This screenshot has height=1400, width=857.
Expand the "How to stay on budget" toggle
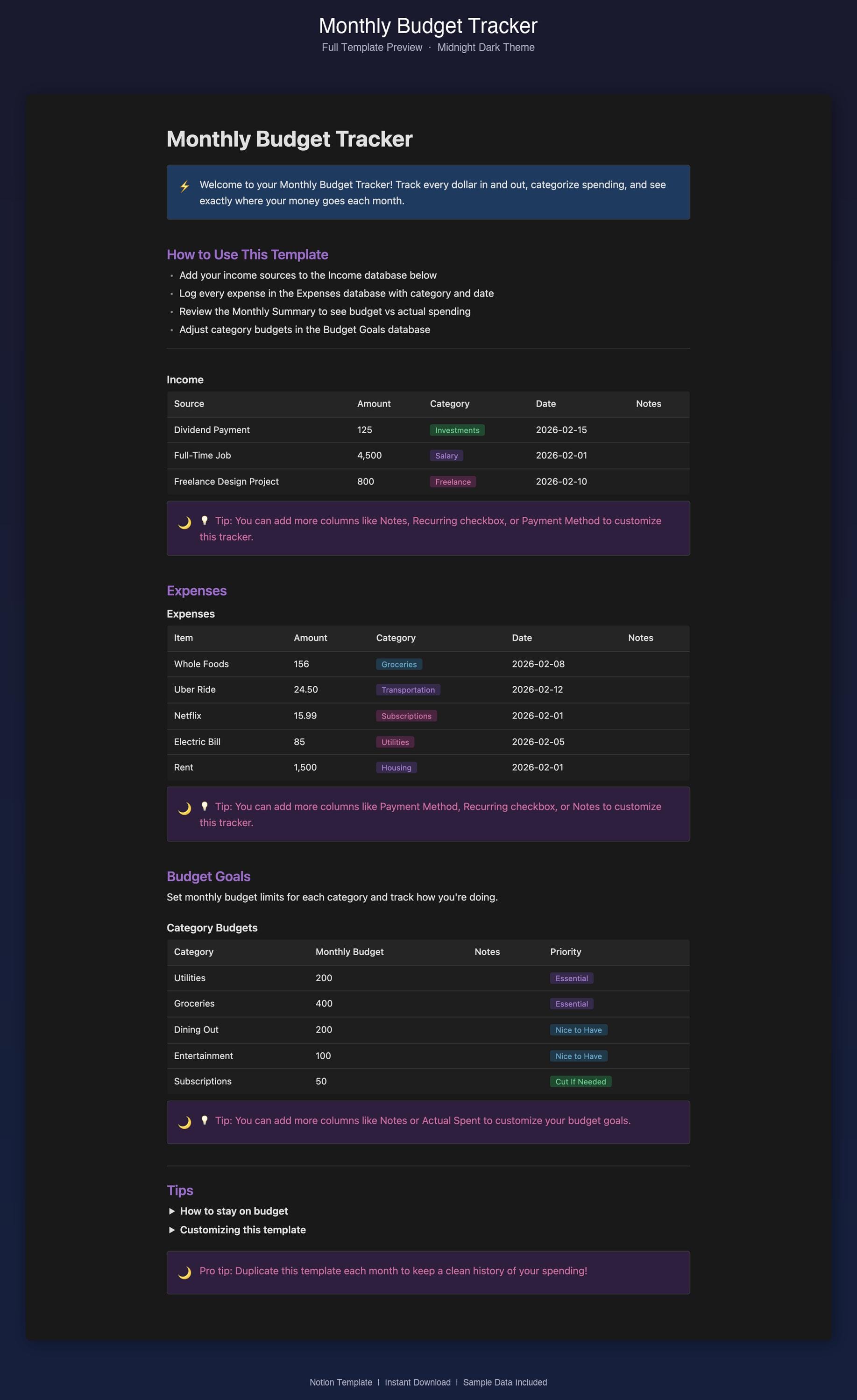tap(171, 1211)
